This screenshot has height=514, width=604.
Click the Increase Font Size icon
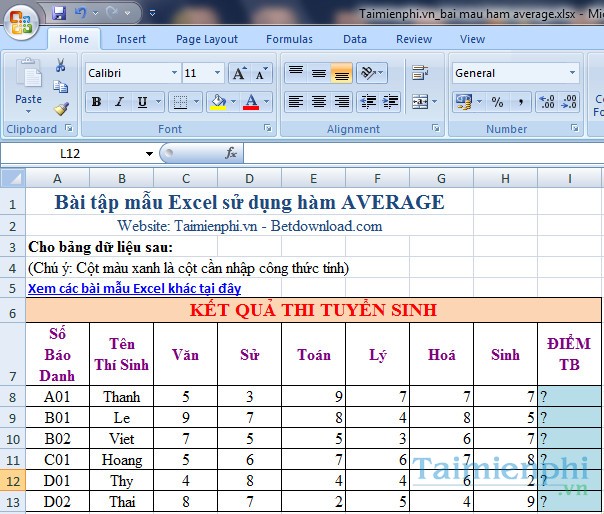click(238, 73)
